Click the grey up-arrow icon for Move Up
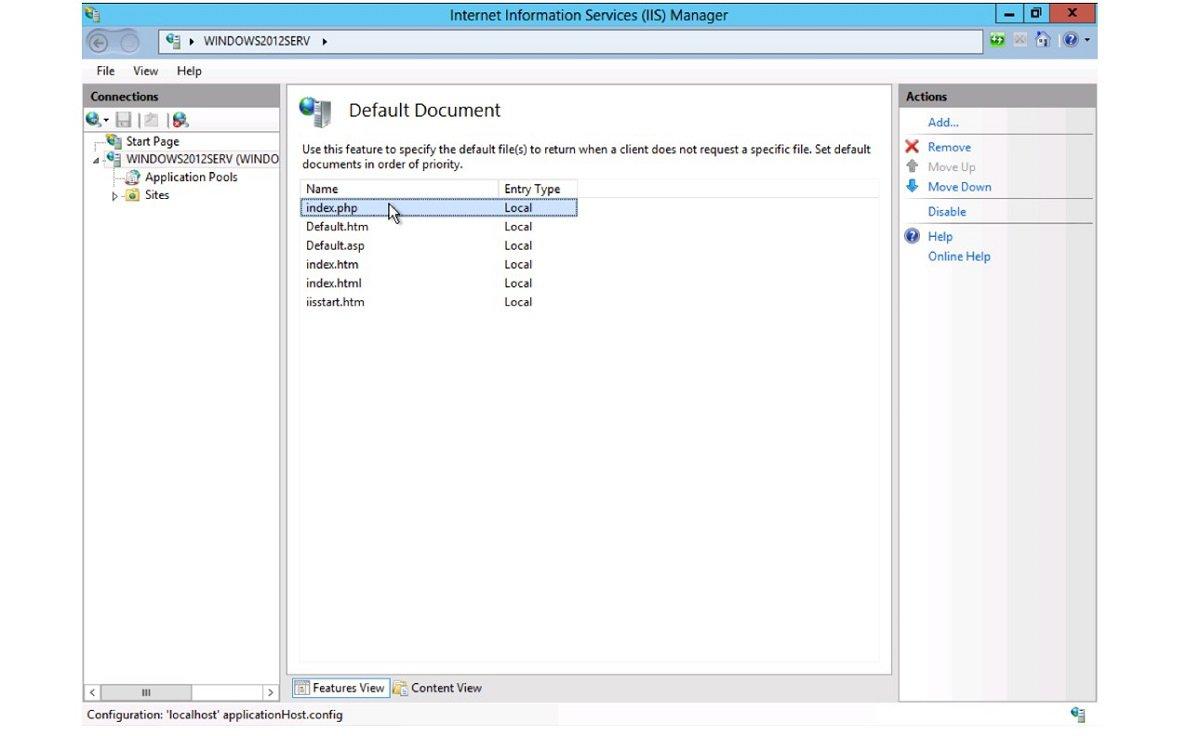 pyautogui.click(x=912, y=166)
